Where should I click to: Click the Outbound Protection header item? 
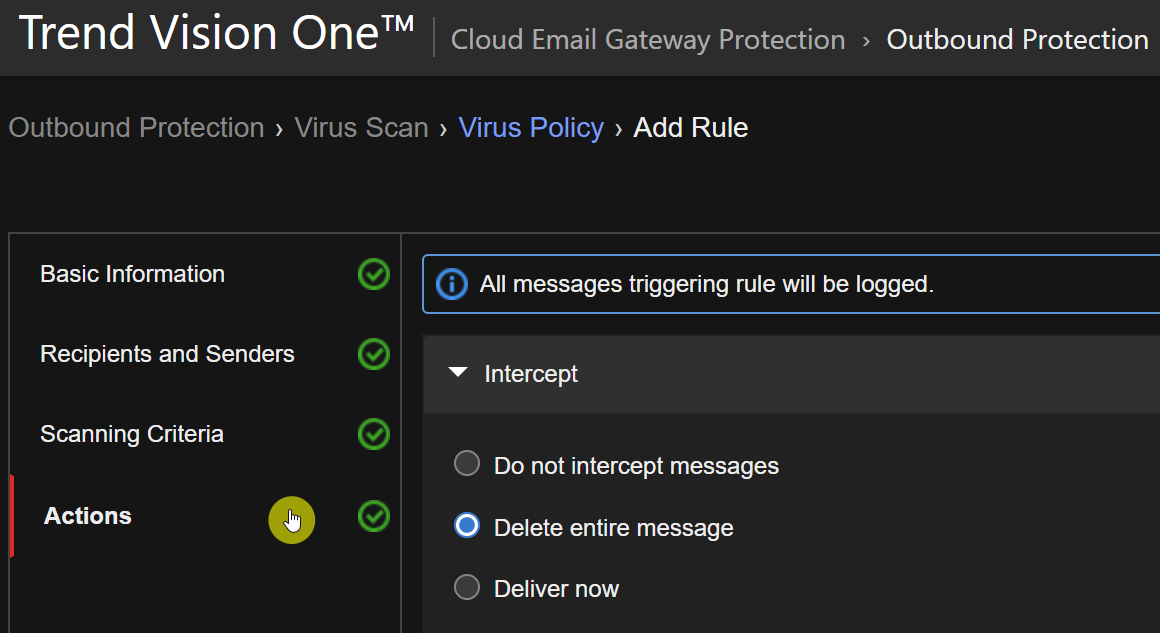[1017, 40]
